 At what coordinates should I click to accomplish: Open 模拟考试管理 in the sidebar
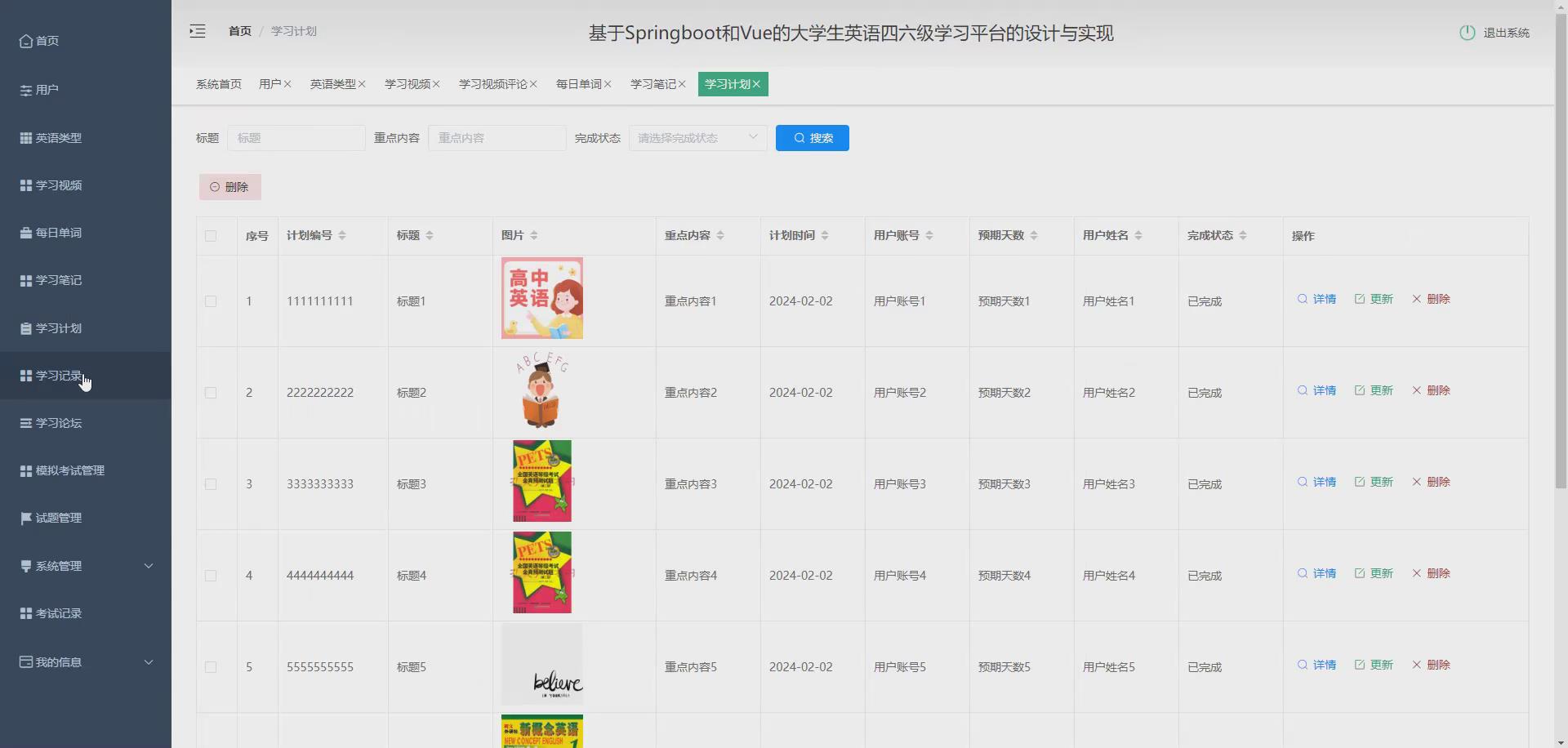[x=86, y=470]
